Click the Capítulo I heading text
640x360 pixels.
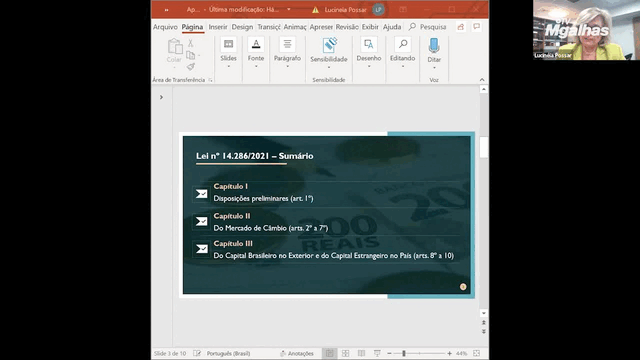pyautogui.click(x=231, y=187)
